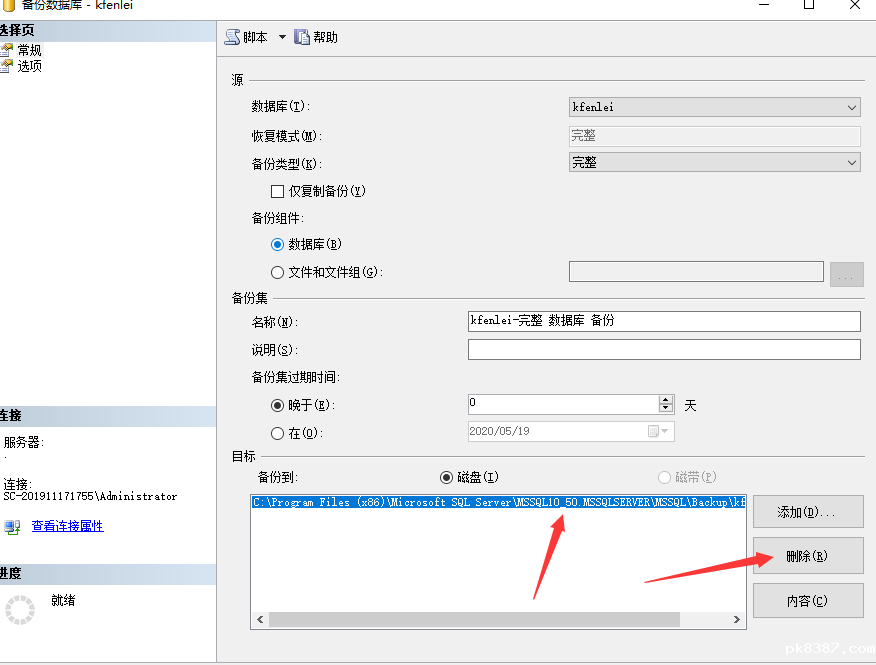Select the 常规 page icon
Image resolution: width=876 pixels, height=665 pixels.
coord(7,50)
